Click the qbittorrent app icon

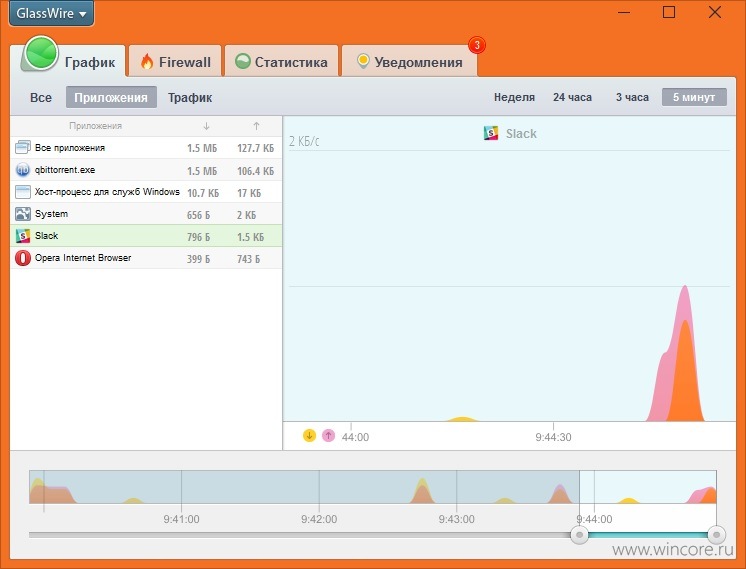(x=23, y=170)
